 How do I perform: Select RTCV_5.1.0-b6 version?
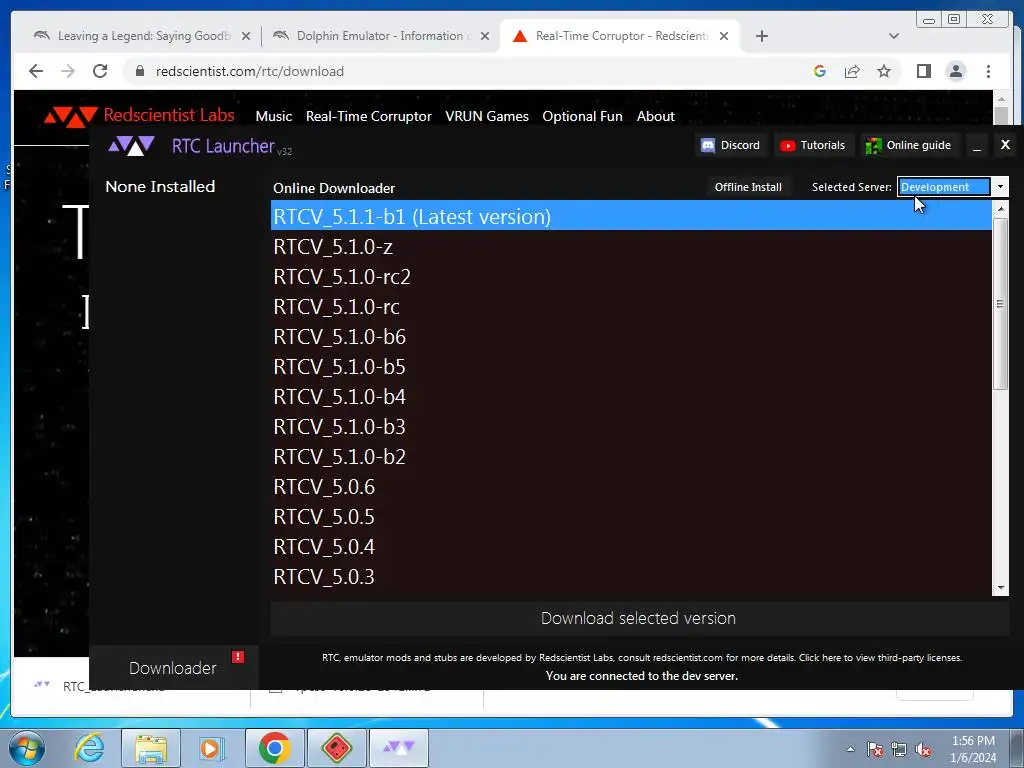(631, 336)
